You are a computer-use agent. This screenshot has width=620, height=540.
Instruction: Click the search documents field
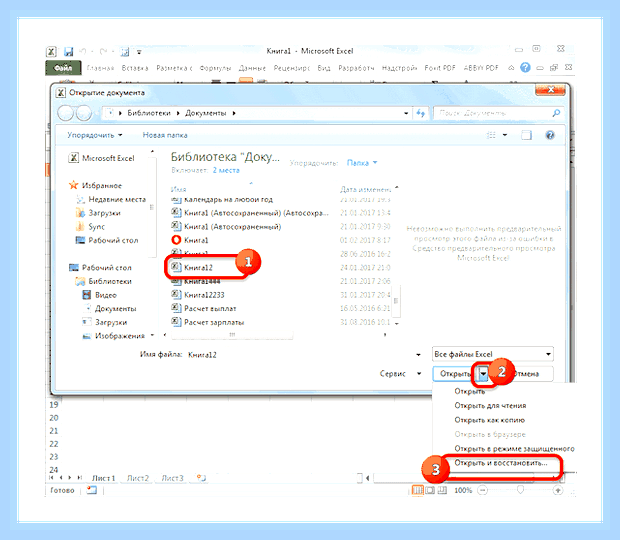[x=494, y=113]
